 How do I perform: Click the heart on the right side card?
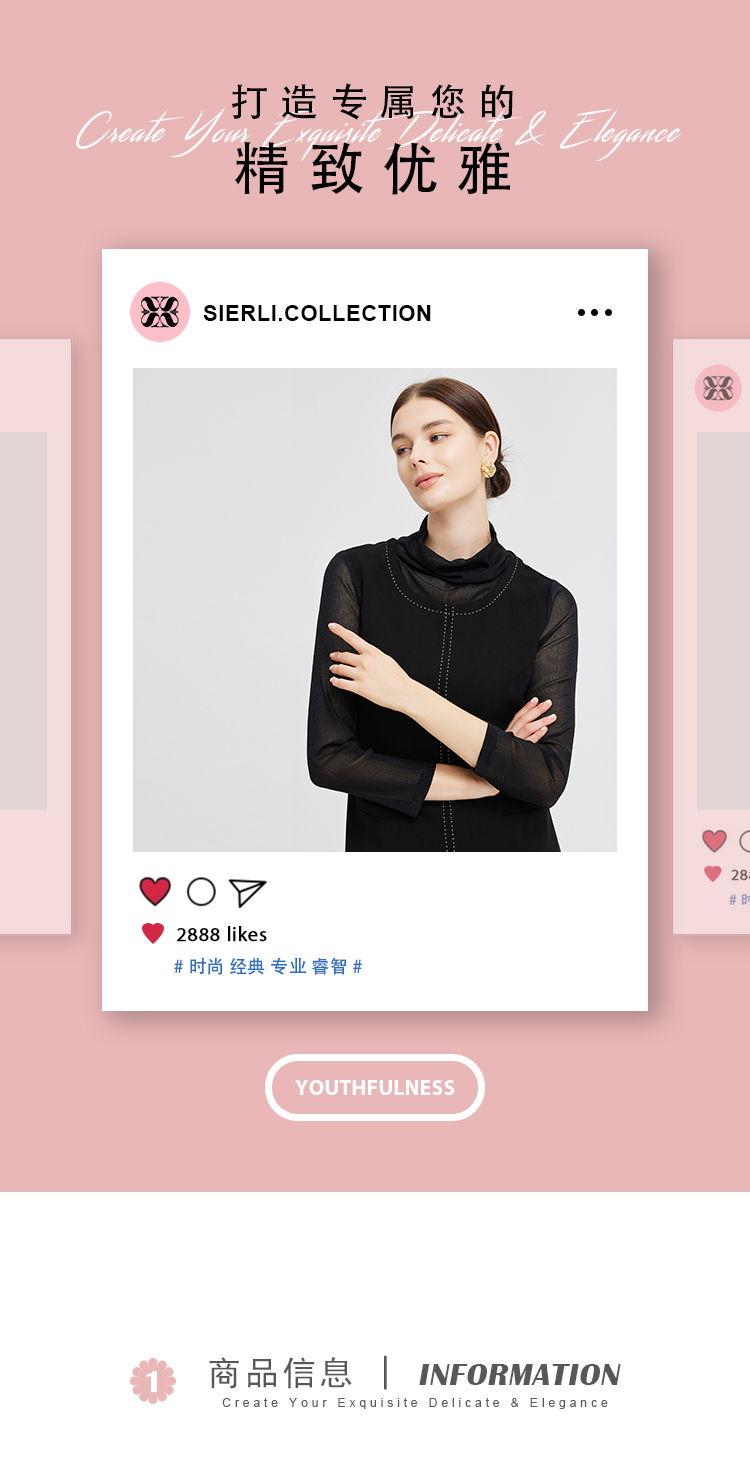714,841
